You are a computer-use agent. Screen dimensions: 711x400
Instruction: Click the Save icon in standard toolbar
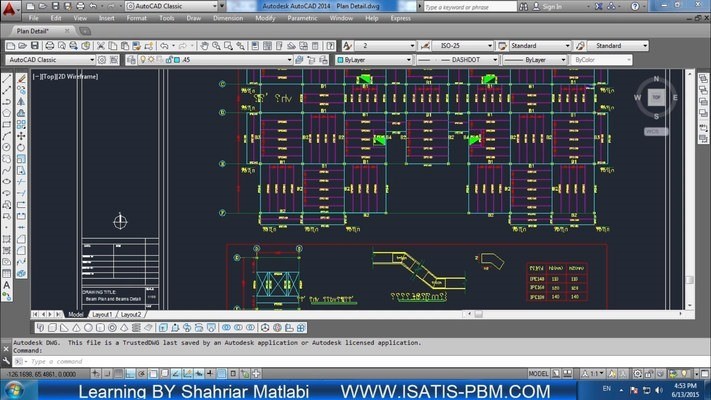click(x=34, y=46)
